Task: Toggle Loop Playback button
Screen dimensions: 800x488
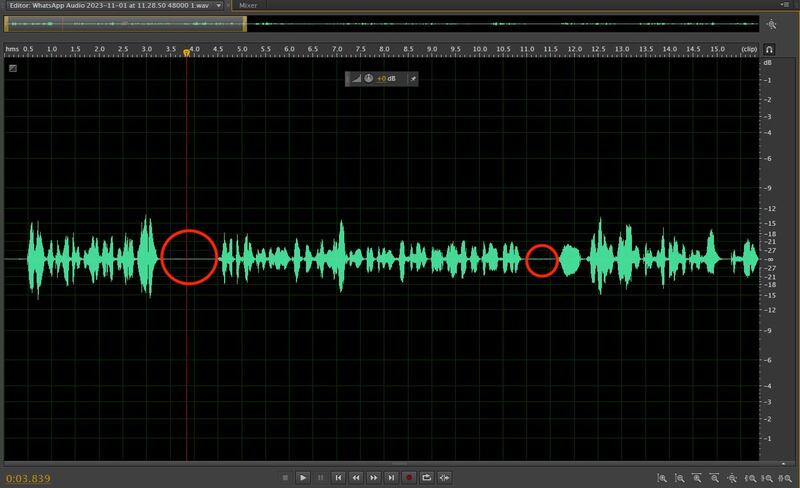Action: coord(427,478)
